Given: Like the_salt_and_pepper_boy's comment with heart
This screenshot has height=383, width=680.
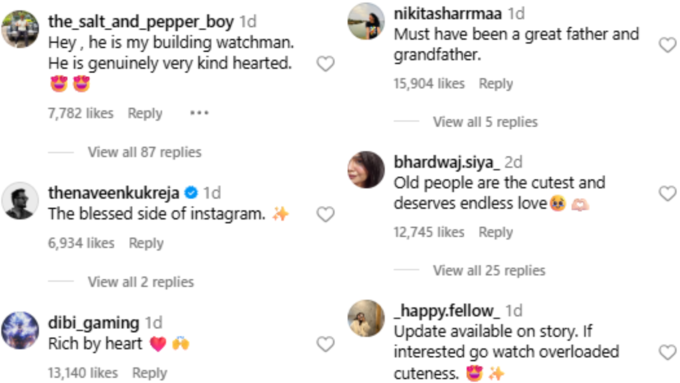Looking at the screenshot, I should coord(325,64).
